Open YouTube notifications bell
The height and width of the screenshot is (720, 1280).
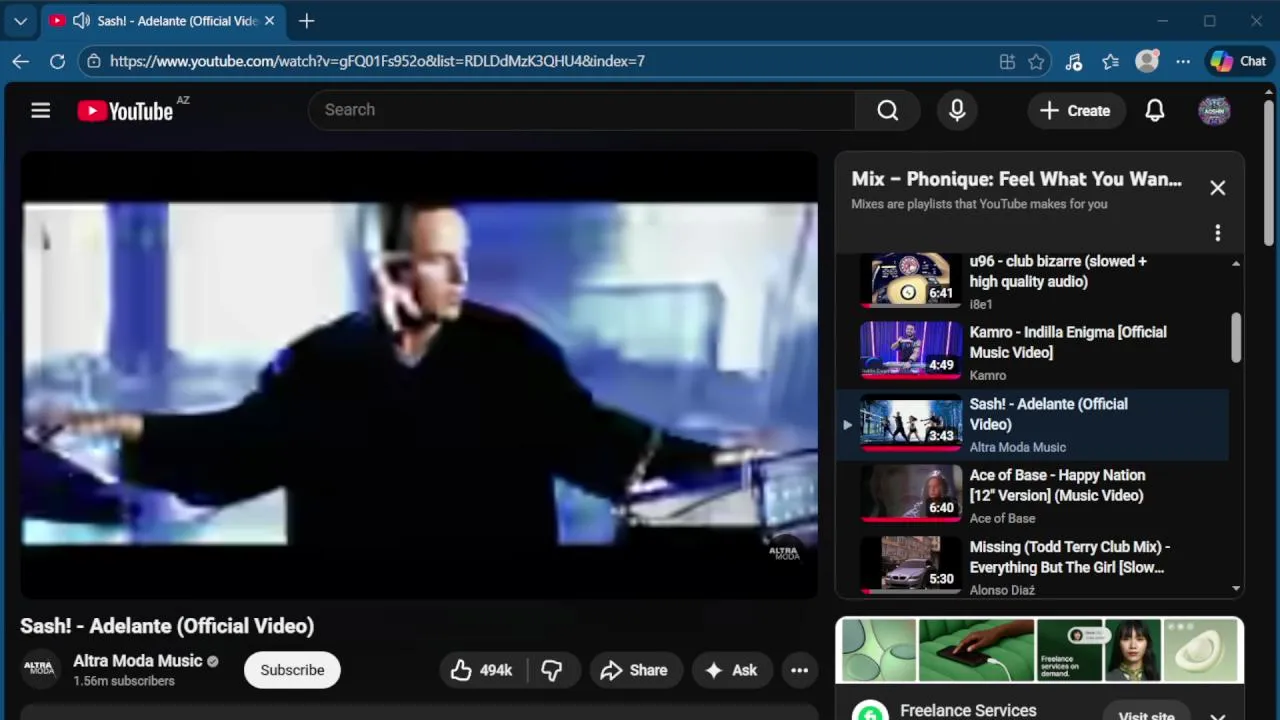tap(1155, 110)
